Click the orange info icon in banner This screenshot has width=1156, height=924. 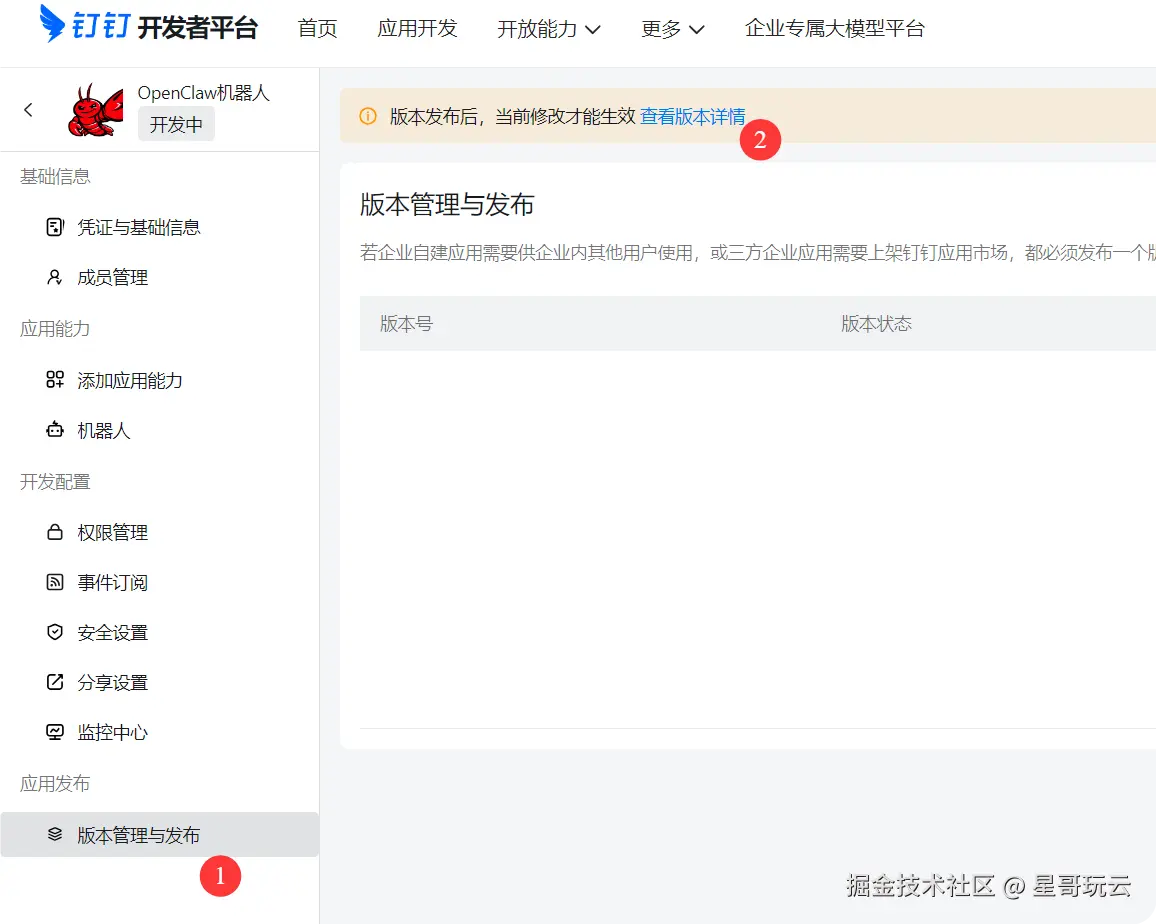pyautogui.click(x=368, y=117)
